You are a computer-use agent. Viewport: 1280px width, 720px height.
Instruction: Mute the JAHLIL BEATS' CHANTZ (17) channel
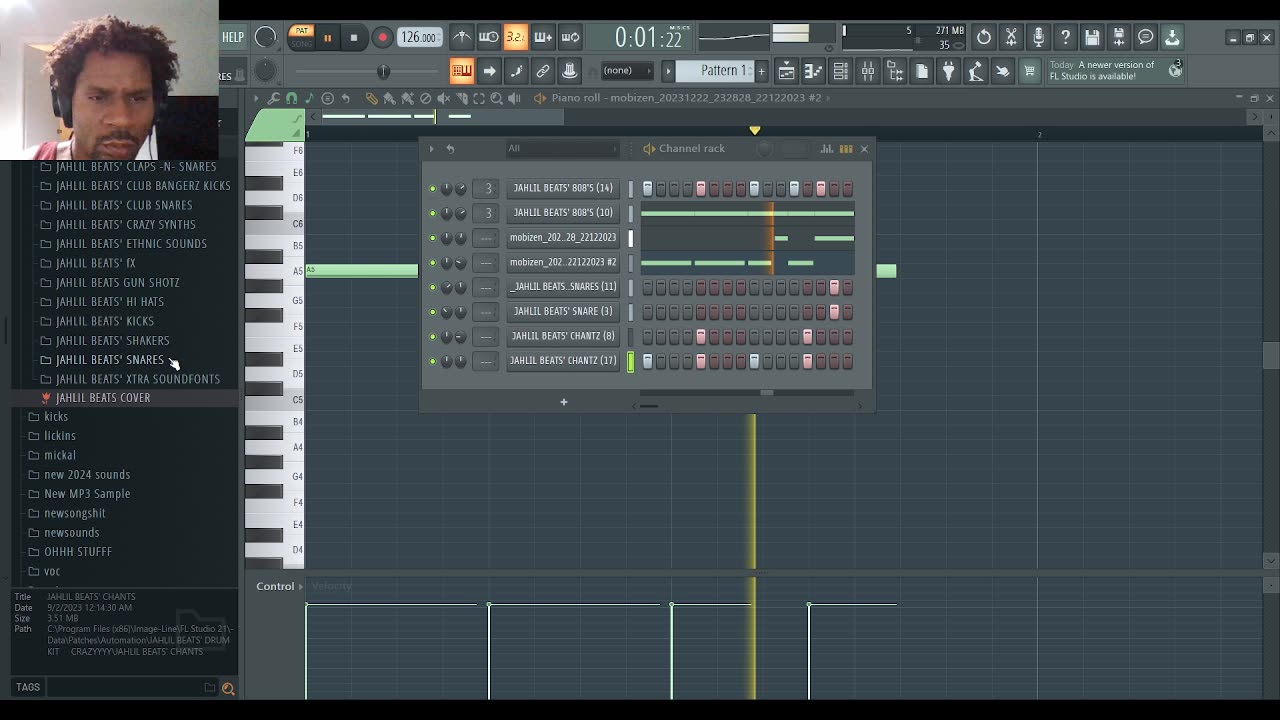(x=433, y=361)
